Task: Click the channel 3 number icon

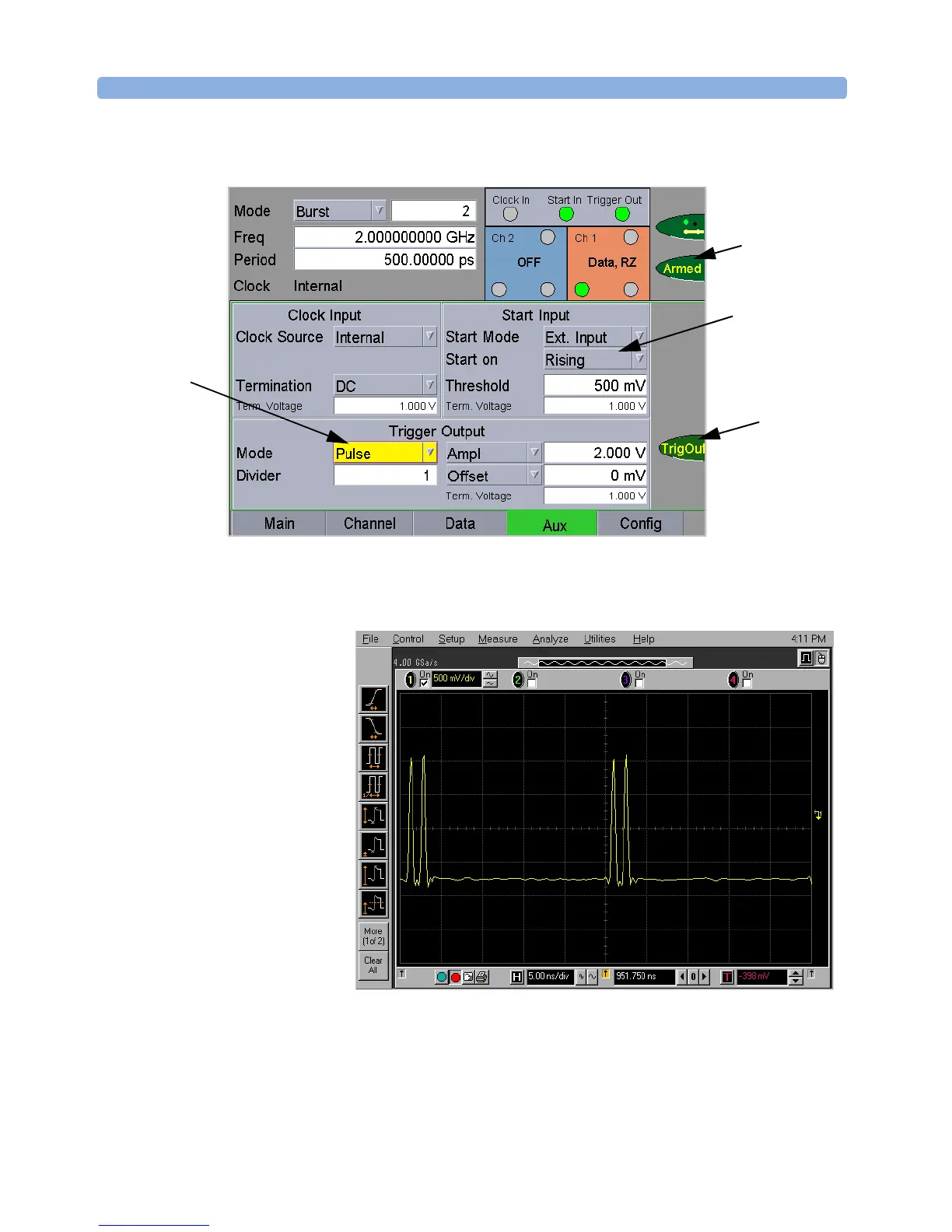Action: coord(625,681)
